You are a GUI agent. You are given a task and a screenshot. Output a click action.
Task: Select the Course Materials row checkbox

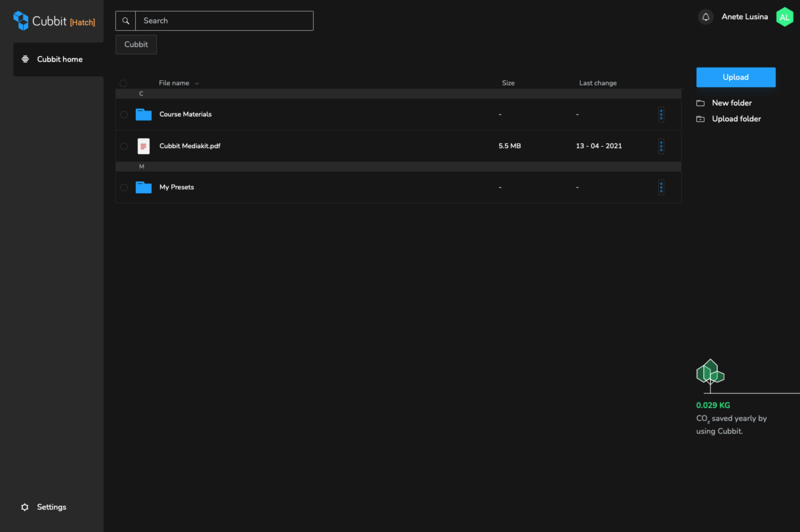coord(123,114)
